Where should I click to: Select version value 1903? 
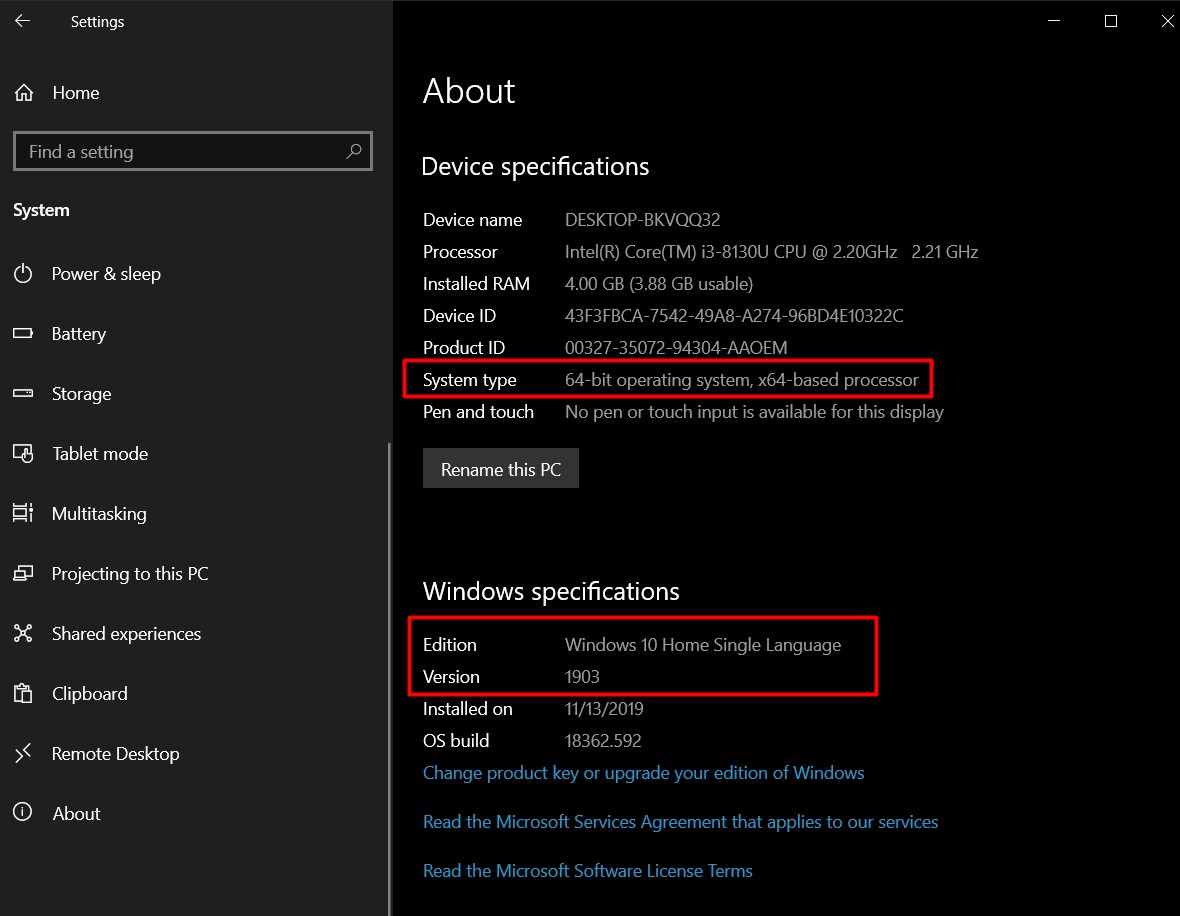(582, 677)
